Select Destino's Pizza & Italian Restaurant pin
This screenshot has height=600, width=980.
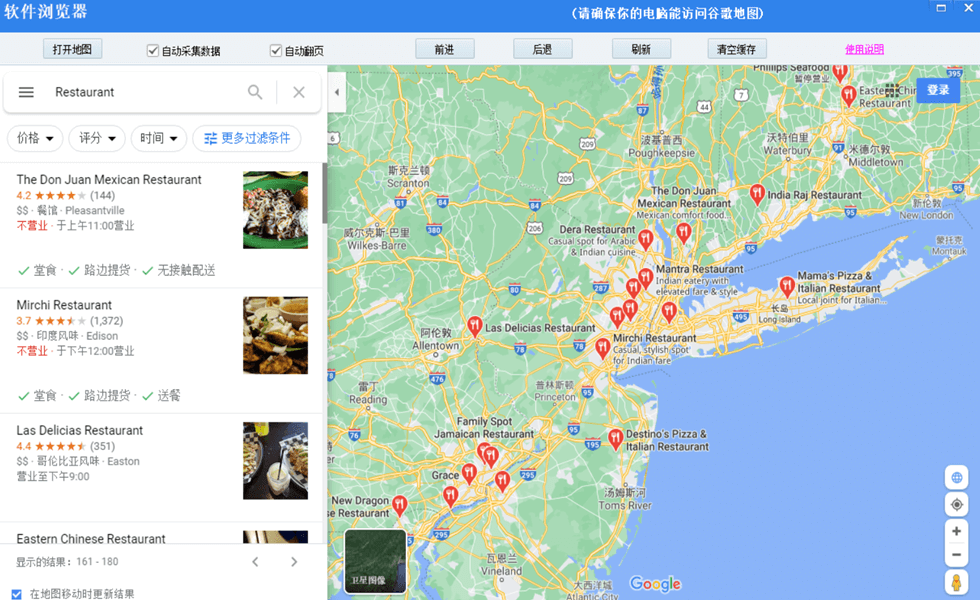615,439
